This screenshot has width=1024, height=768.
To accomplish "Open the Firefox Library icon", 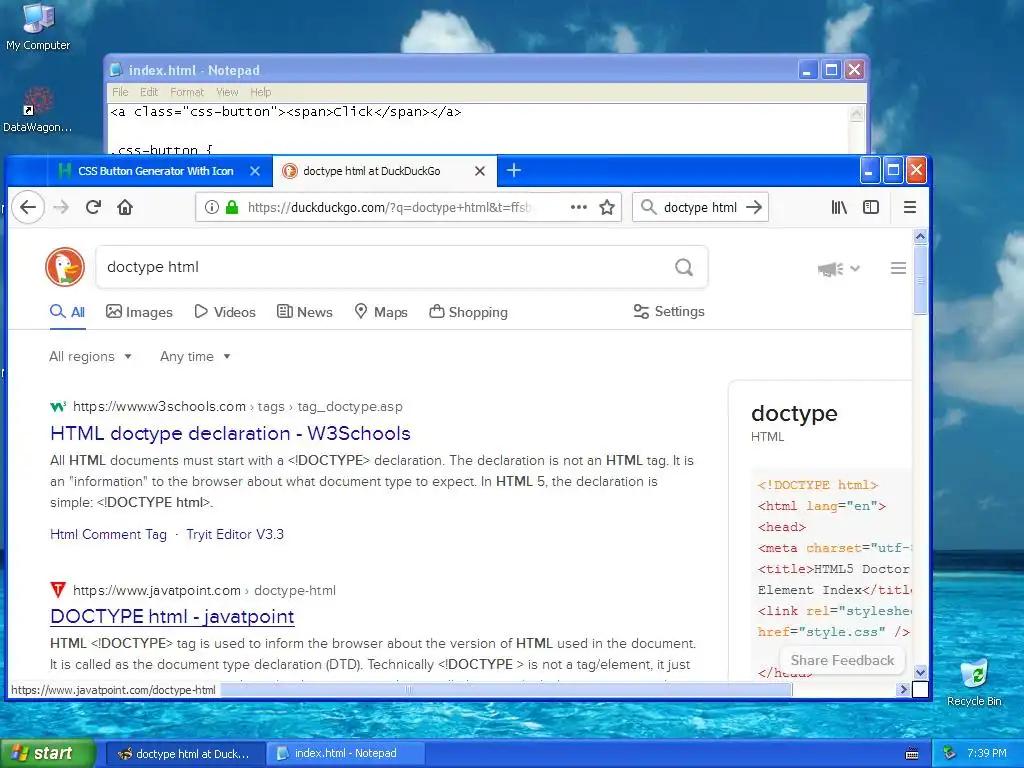I will [839, 208].
